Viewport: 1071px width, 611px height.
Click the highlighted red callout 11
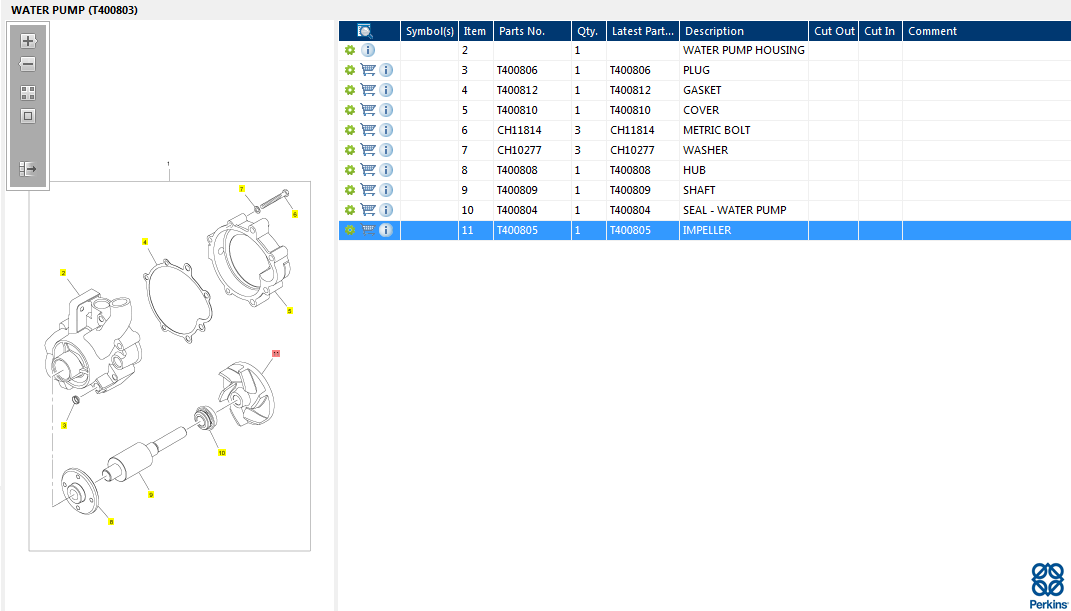pos(276,353)
